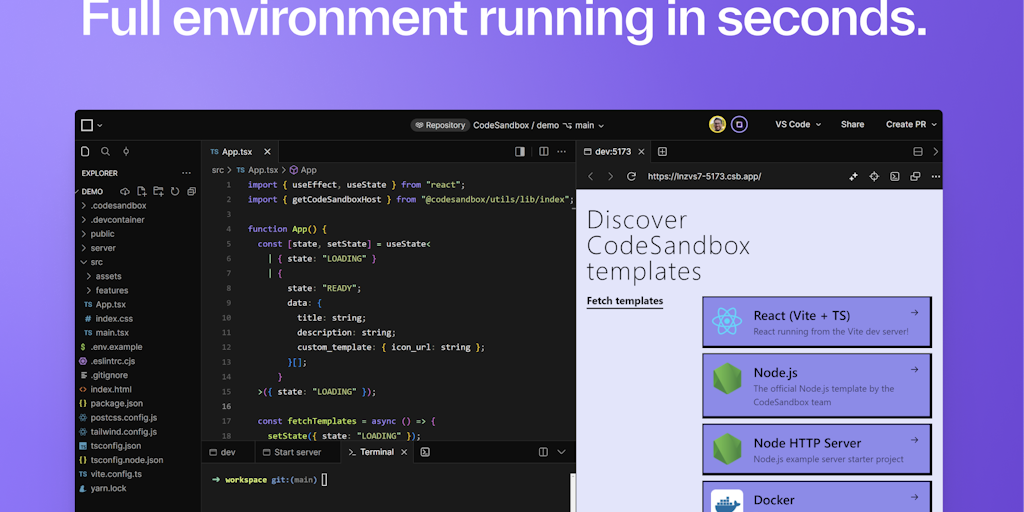Click the refresh explorer icon beside DEMO

(175, 191)
